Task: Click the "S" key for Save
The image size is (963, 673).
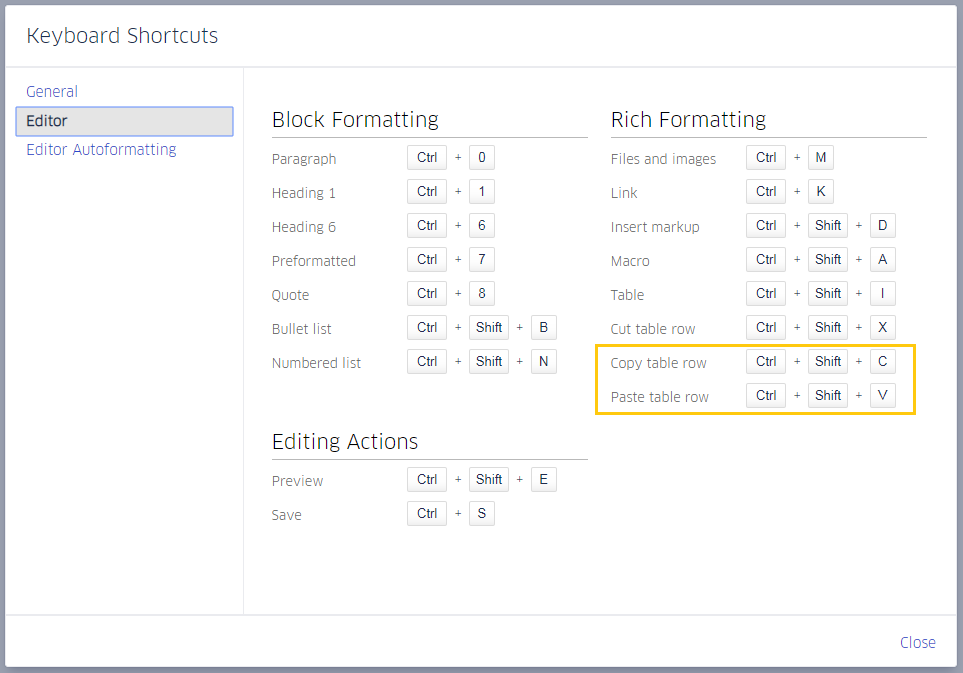Action: (481, 513)
